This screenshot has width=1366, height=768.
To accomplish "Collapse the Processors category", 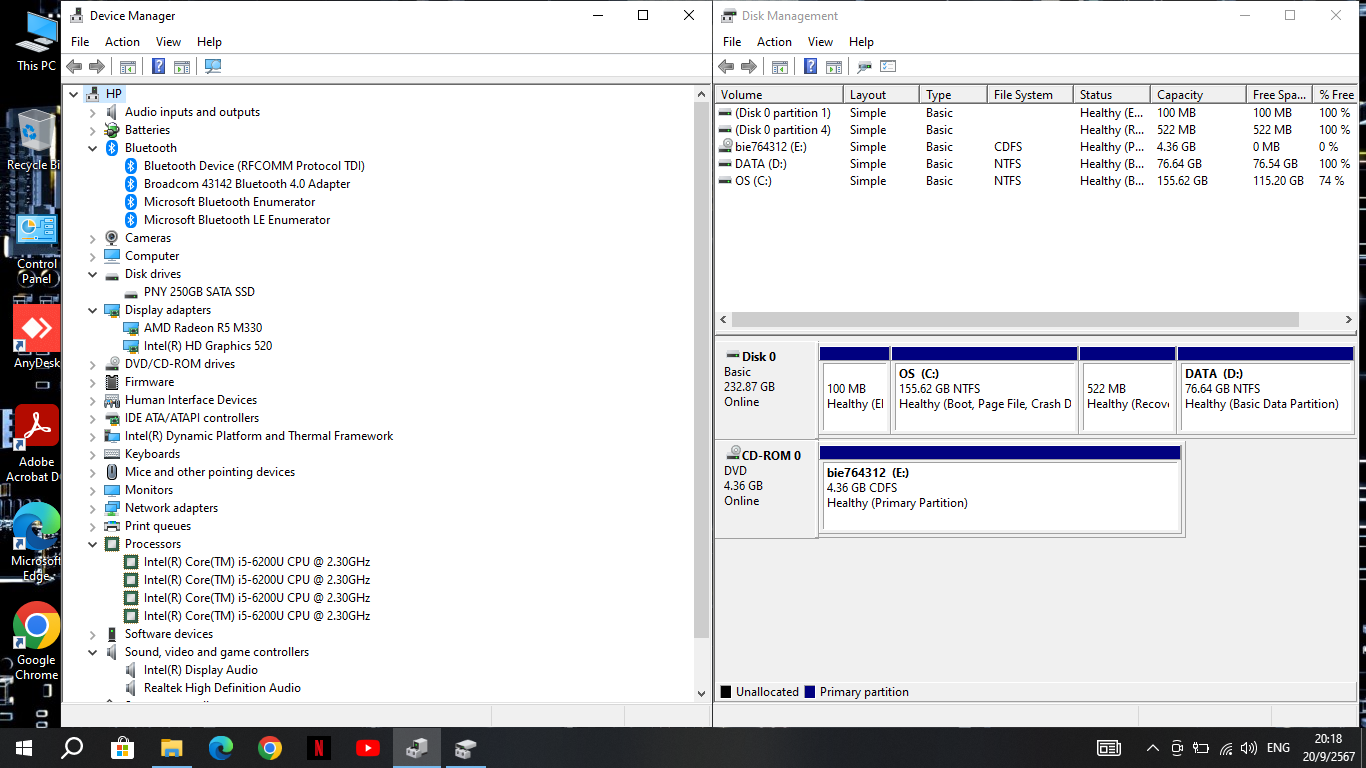I will 93,544.
